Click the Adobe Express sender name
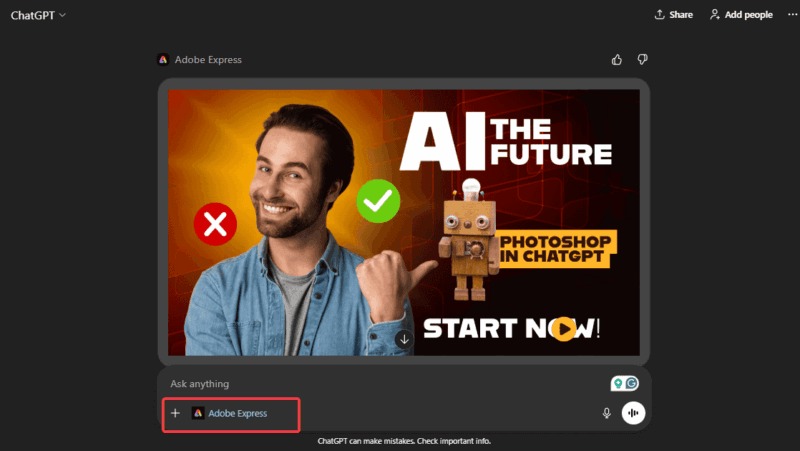The height and width of the screenshot is (451, 800). [208, 60]
